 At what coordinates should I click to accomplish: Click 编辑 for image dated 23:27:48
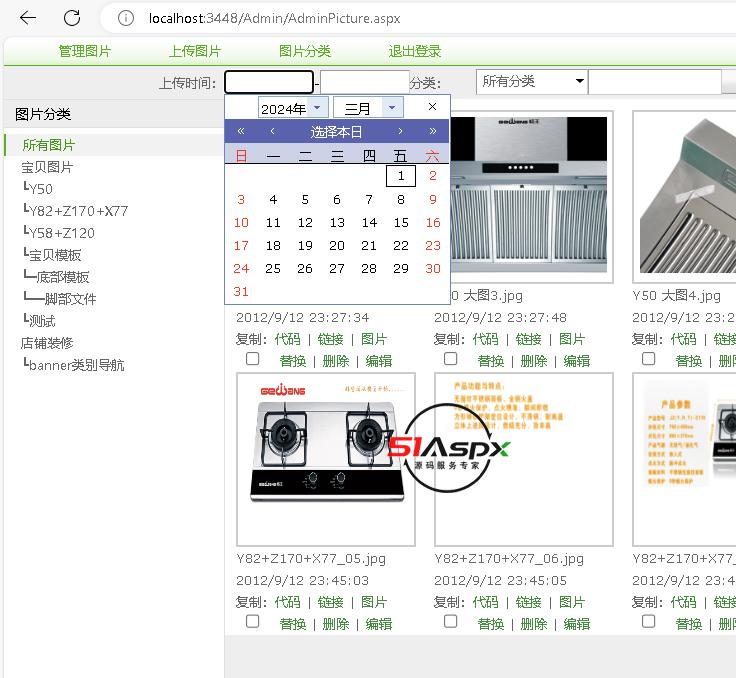click(576, 361)
